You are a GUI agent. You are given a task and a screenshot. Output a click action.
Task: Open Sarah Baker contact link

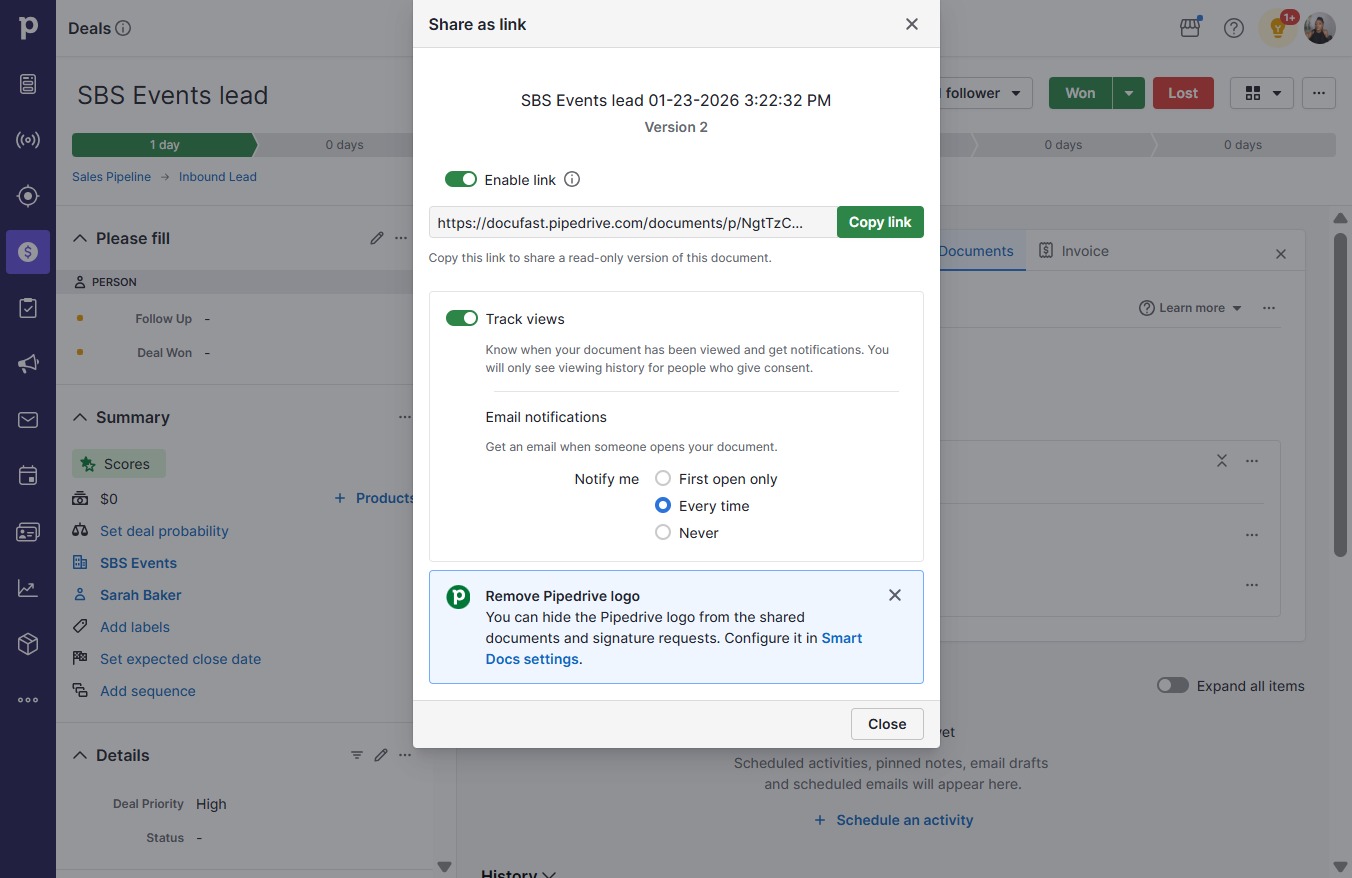click(141, 595)
